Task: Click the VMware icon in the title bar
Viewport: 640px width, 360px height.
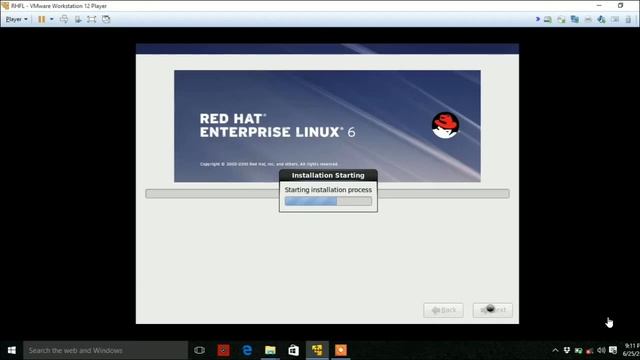Action: point(5,6)
